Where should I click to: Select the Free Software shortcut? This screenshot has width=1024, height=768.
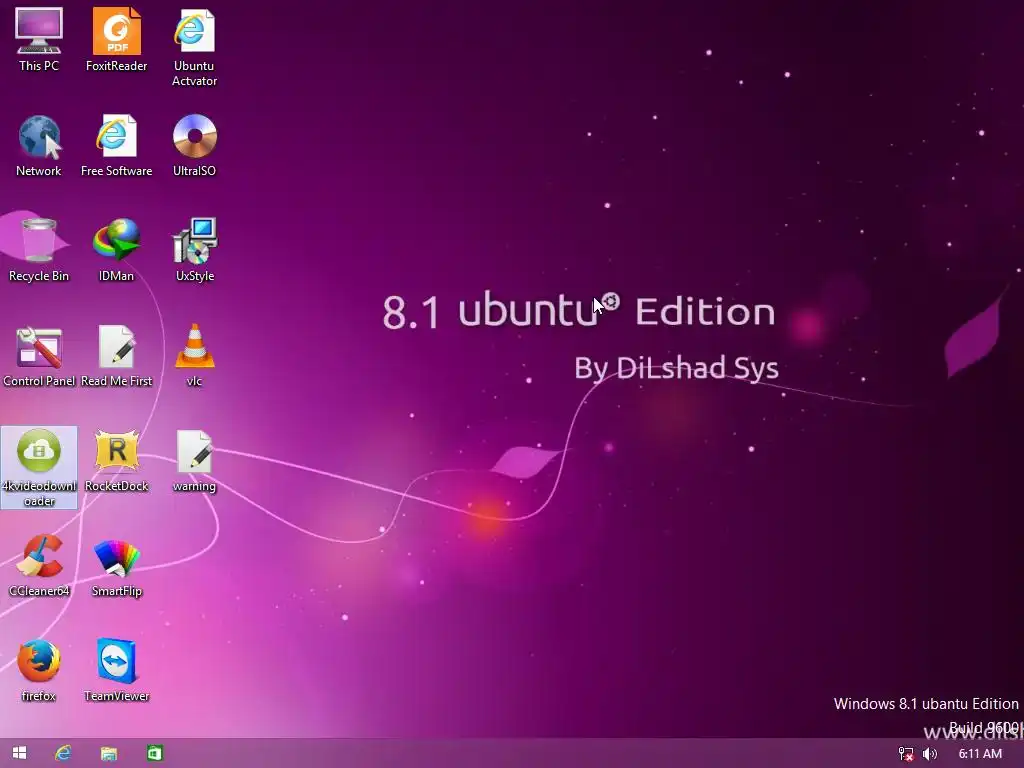pos(116,145)
